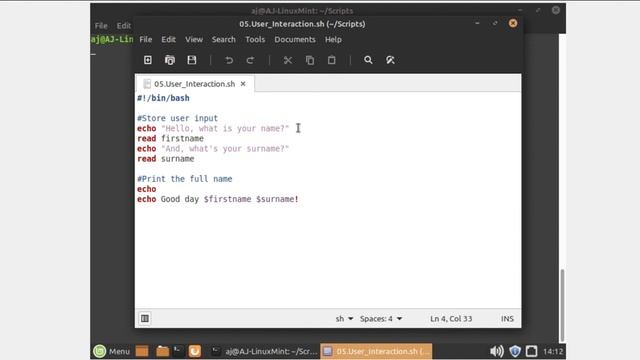Open the Edit menu in editor

point(168,40)
